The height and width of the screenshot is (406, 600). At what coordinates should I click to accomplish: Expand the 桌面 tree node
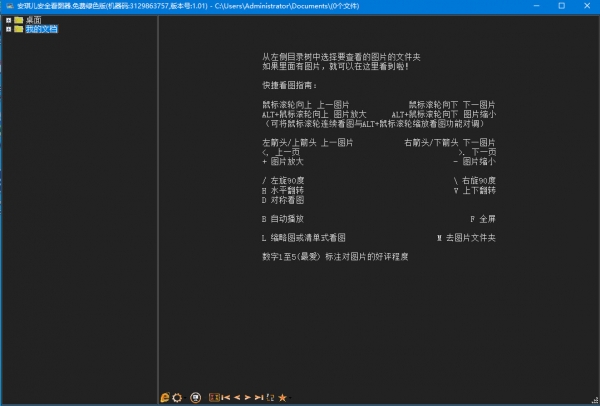(9, 20)
